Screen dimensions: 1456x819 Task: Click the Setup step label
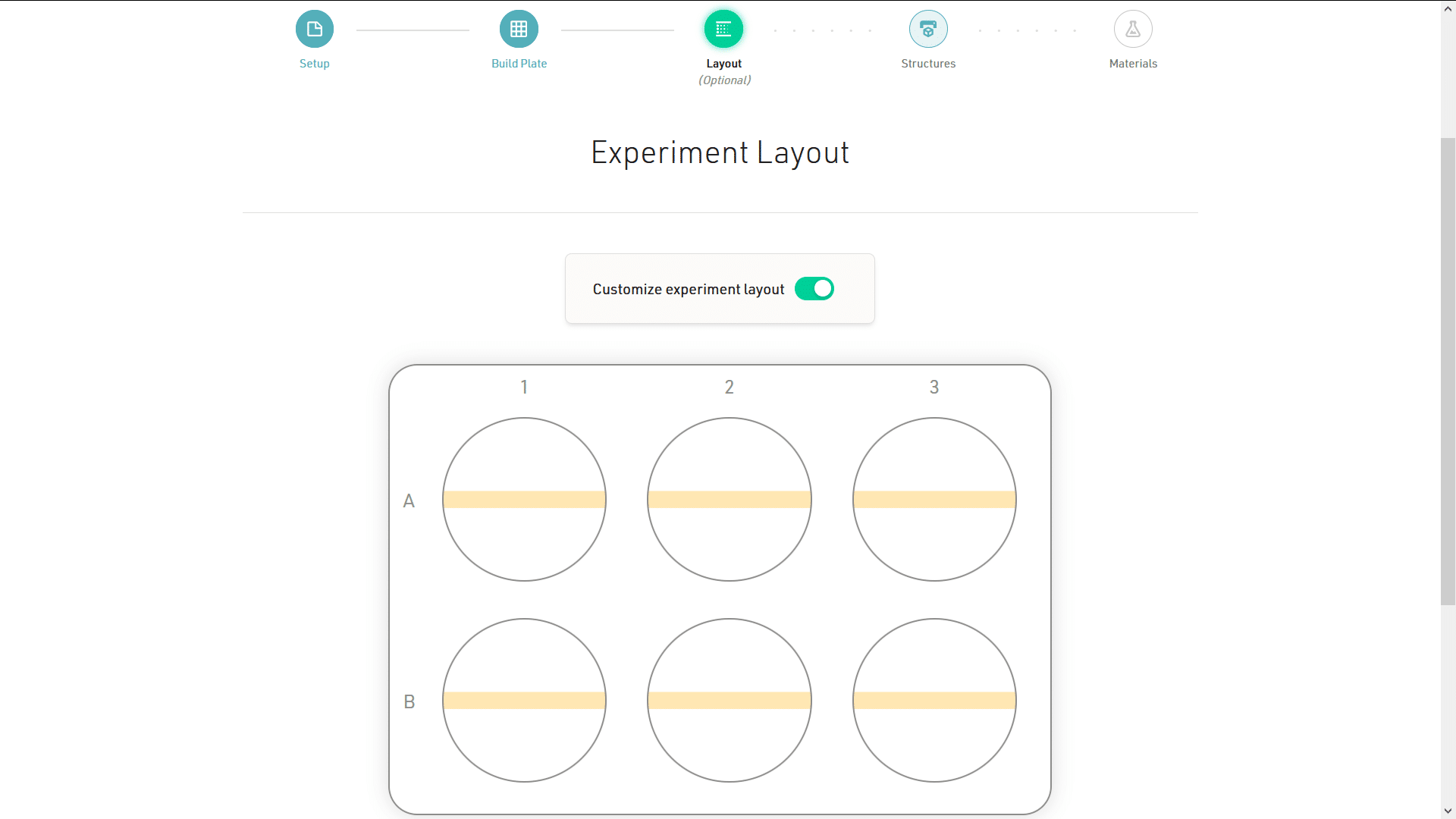[x=314, y=64]
